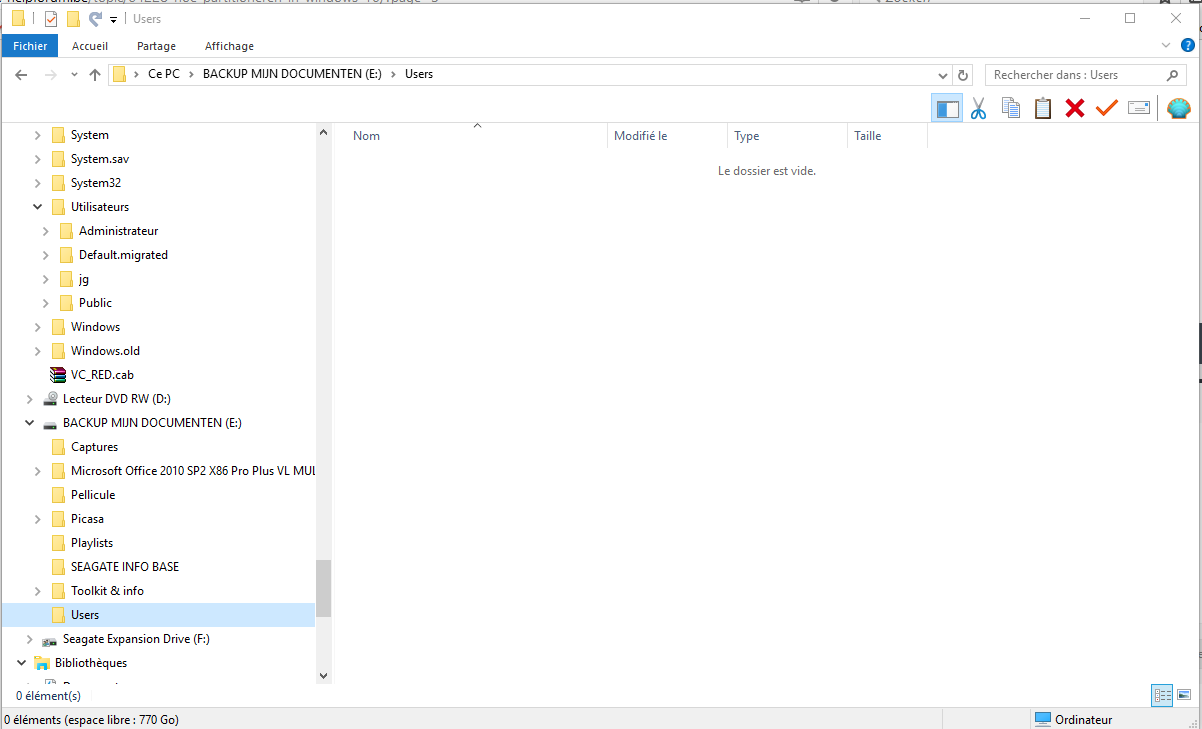Switch to the Affichage tab
This screenshot has width=1202, height=729.
tap(229, 46)
